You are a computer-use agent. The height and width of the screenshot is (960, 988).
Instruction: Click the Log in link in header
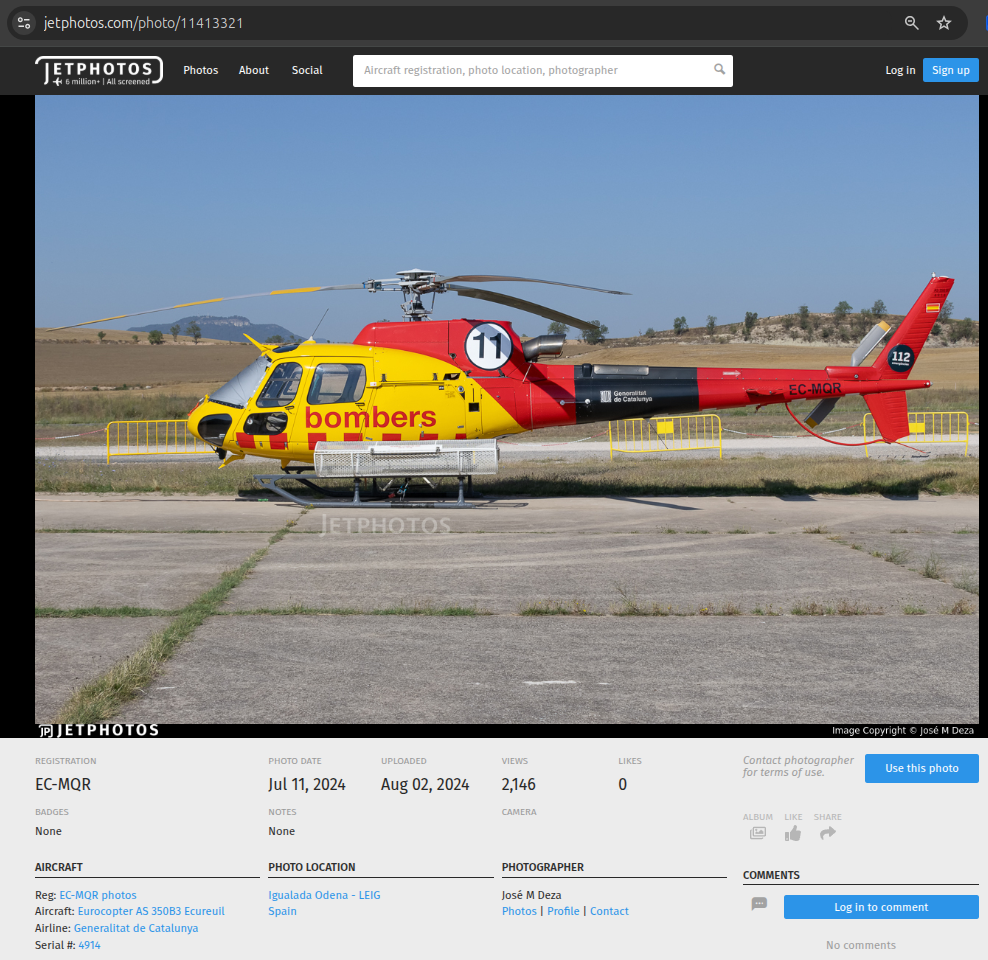[x=899, y=70]
